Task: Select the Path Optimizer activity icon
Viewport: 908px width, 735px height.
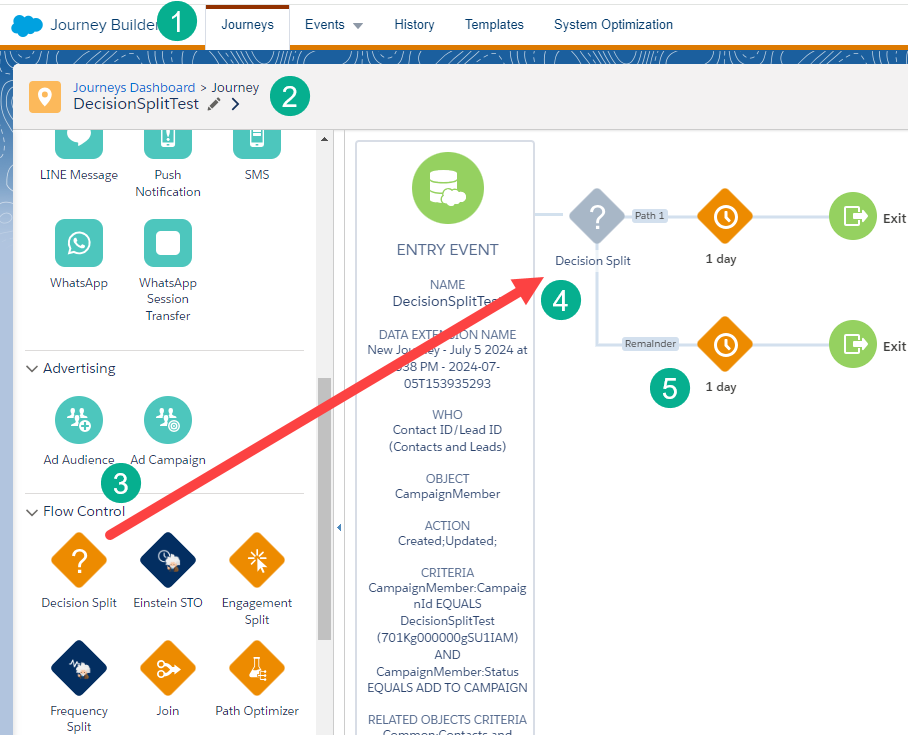Action: point(256,668)
